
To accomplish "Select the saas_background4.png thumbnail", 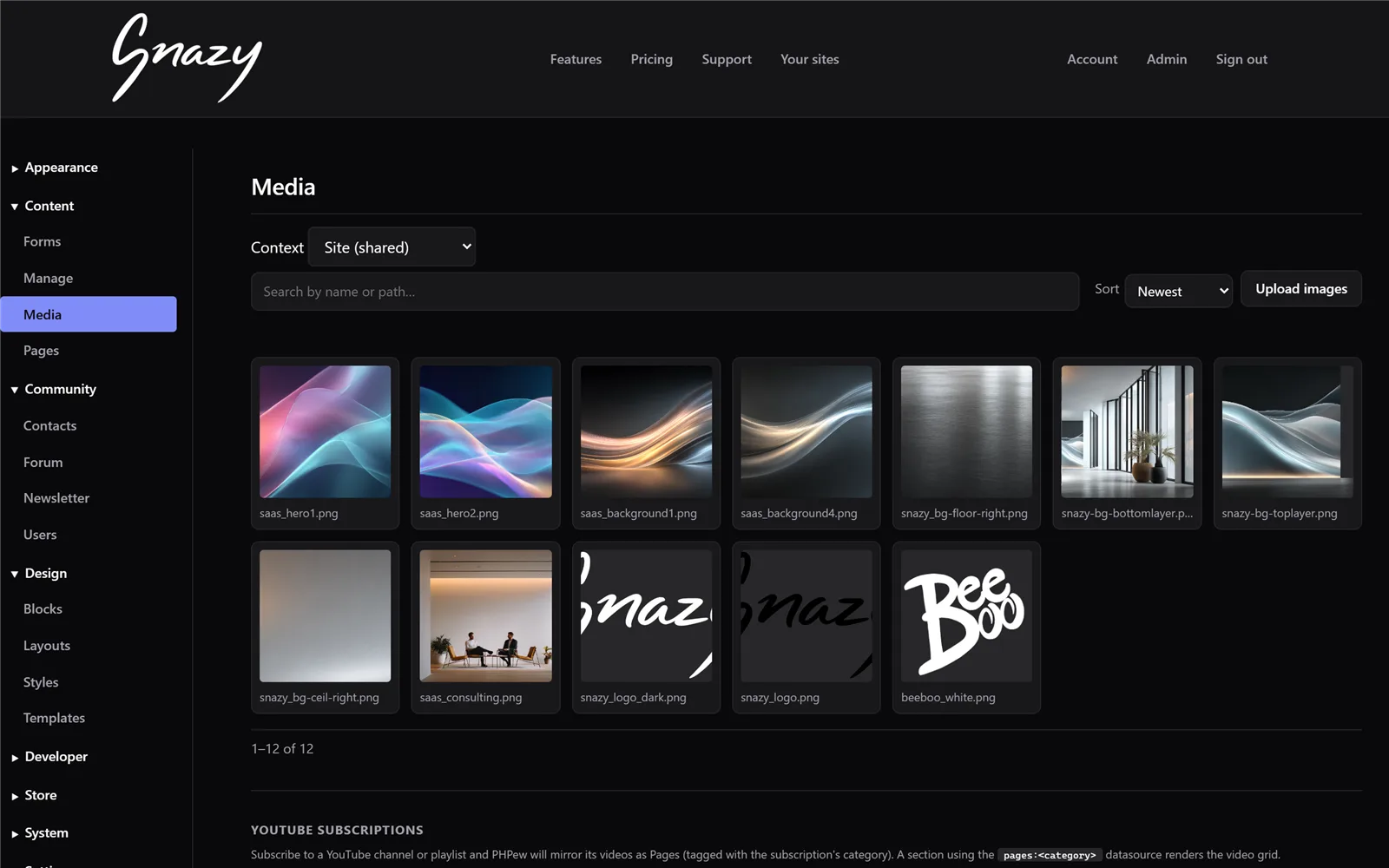I will click(x=806, y=431).
